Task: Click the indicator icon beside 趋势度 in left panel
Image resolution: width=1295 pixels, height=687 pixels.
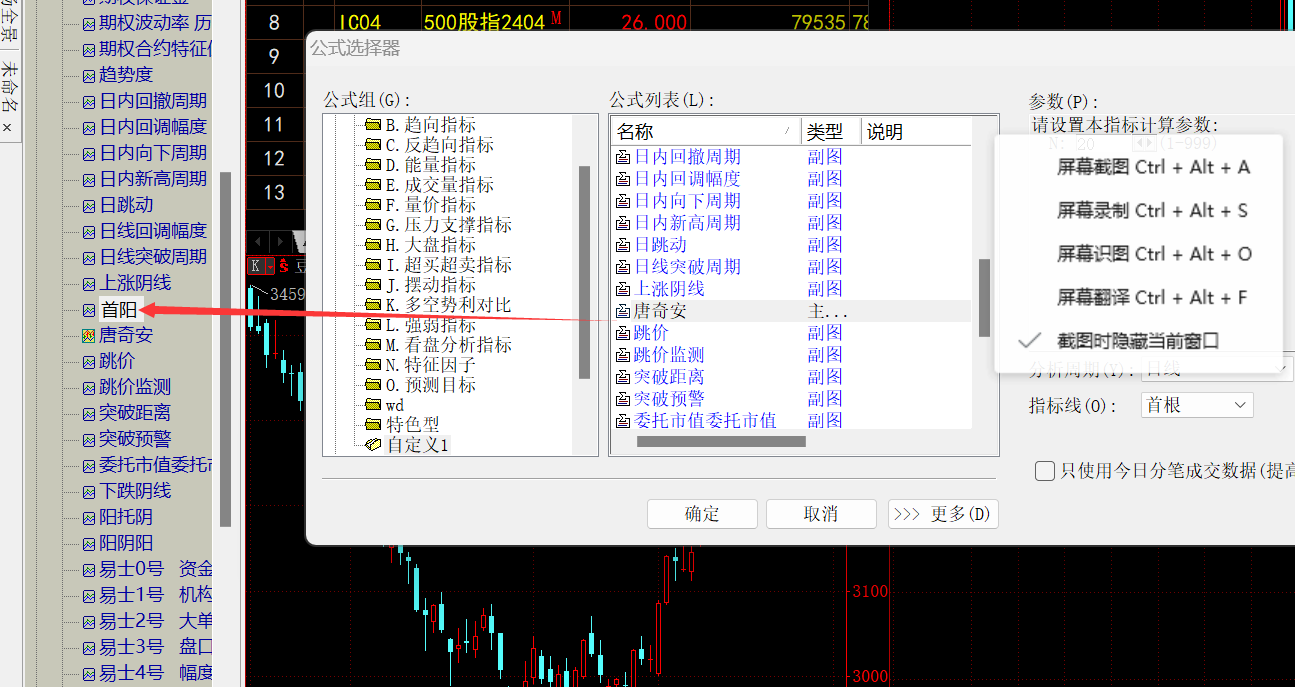Action: pos(89,75)
